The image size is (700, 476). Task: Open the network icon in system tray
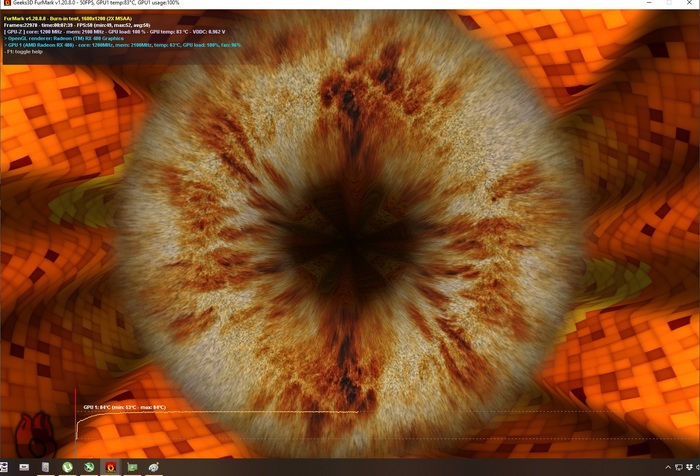tap(679, 468)
